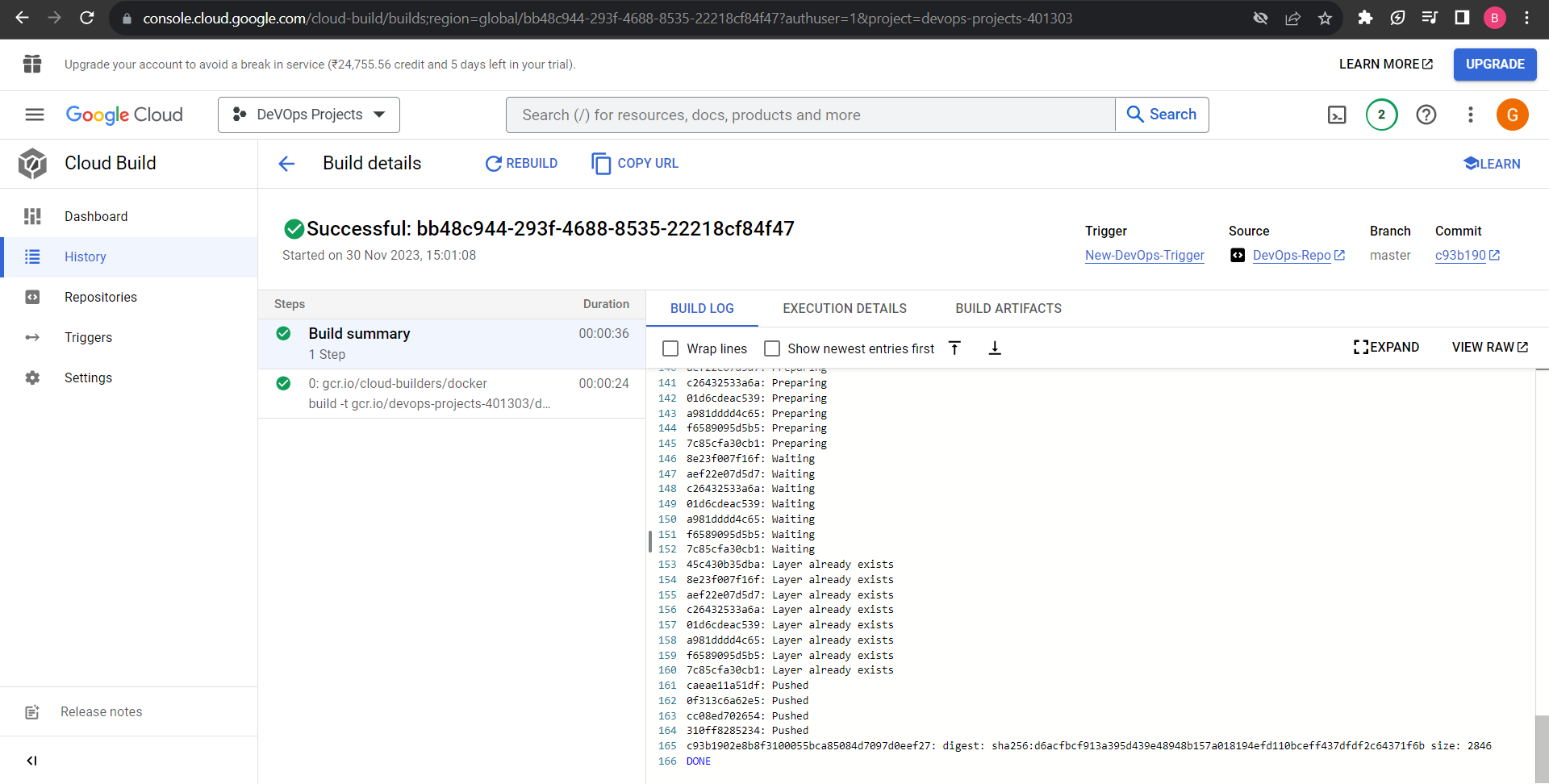Open notifications badge showing 2
1549x784 pixels.
pos(1381,115)
